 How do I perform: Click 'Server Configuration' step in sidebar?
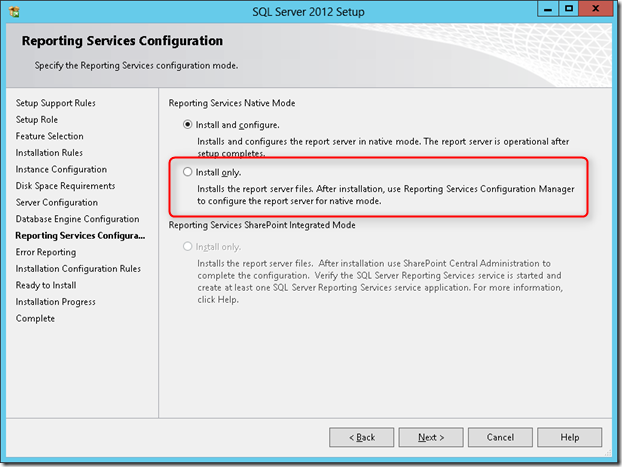click(57, 203)
